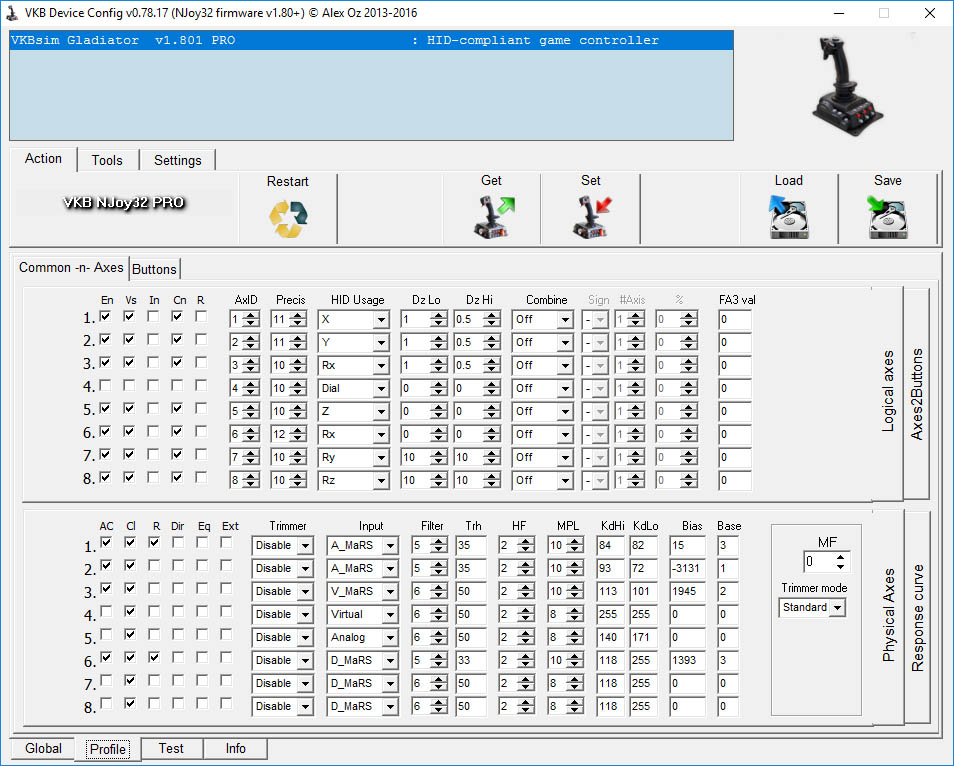Select the Common -n- Axes tab
The width and height of the screenshot is (954, 766).
coord(71,268)
